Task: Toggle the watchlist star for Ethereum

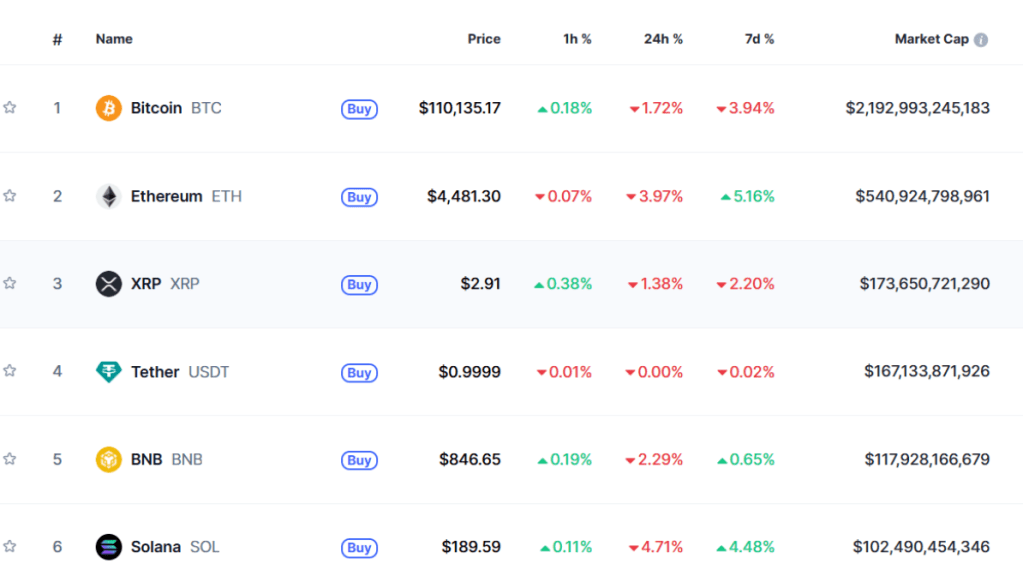Action: click(10, 196)
